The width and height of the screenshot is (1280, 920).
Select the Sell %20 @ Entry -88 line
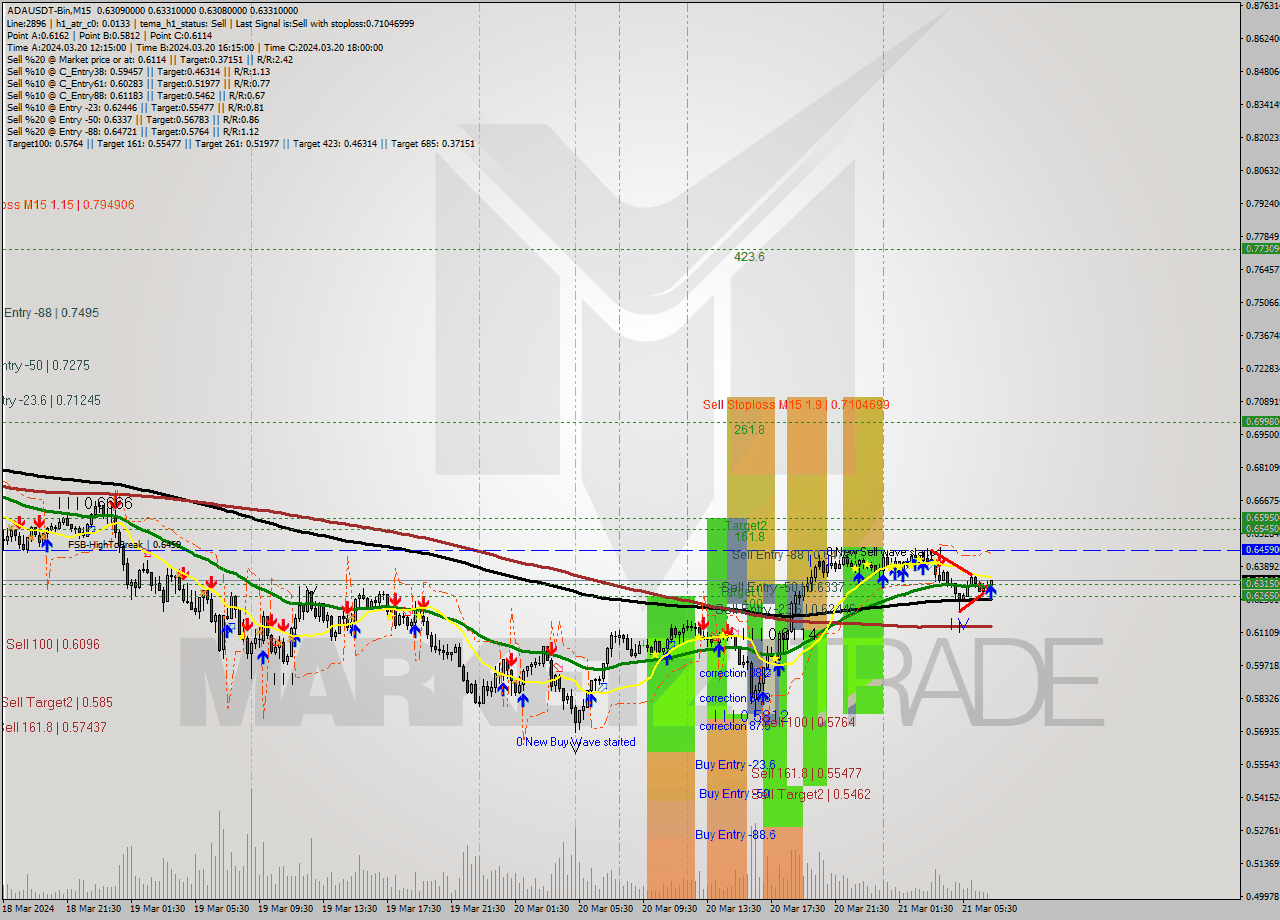click(132, 131)
